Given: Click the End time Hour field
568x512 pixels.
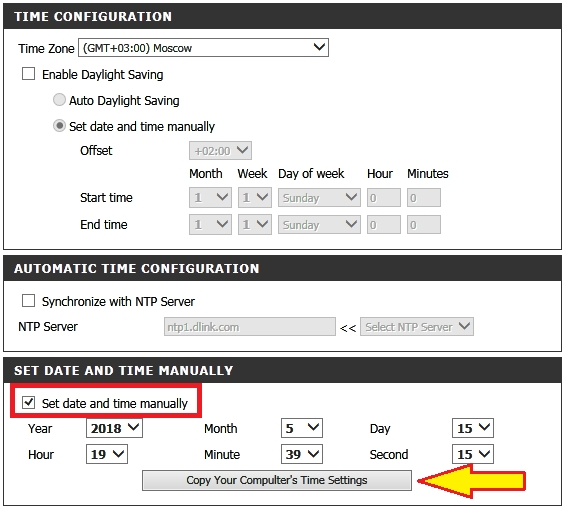Looking at the screenshot, I should [x=384, y=225].
